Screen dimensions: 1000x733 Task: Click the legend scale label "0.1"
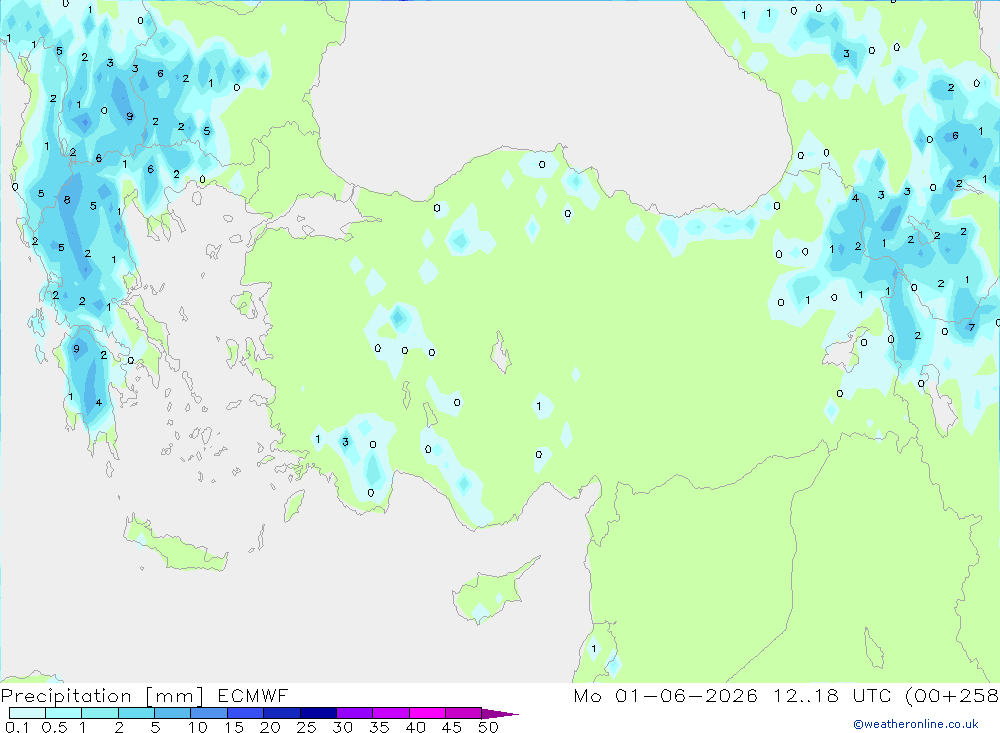pyautogui.click(x=17, y=727)
